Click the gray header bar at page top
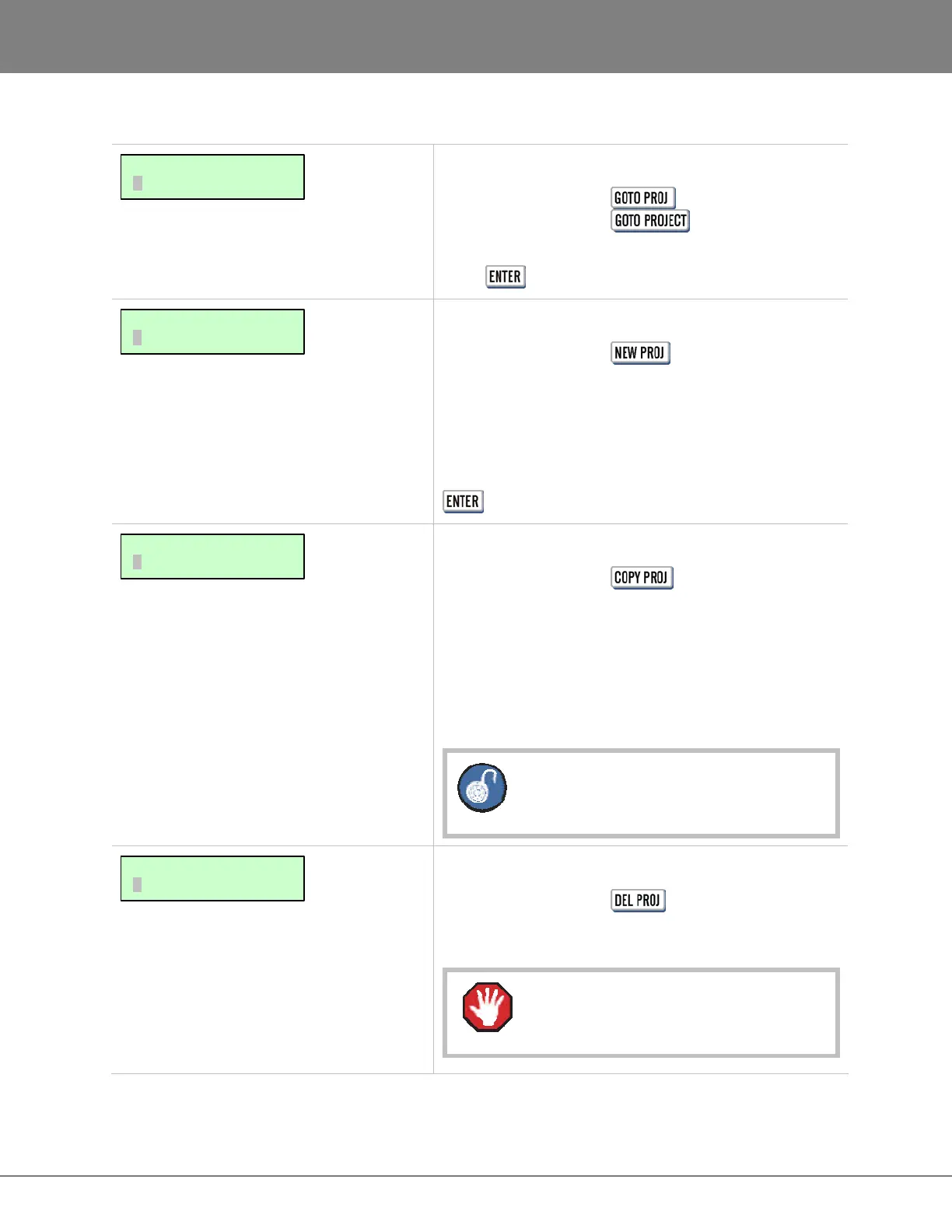952x1232 pixels. 476,36
